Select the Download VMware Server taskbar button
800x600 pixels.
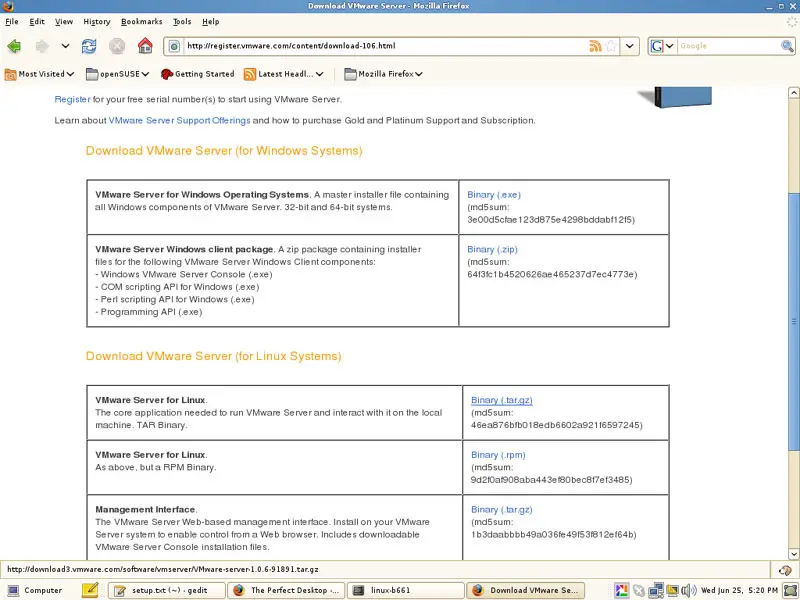tap(526, 590)
